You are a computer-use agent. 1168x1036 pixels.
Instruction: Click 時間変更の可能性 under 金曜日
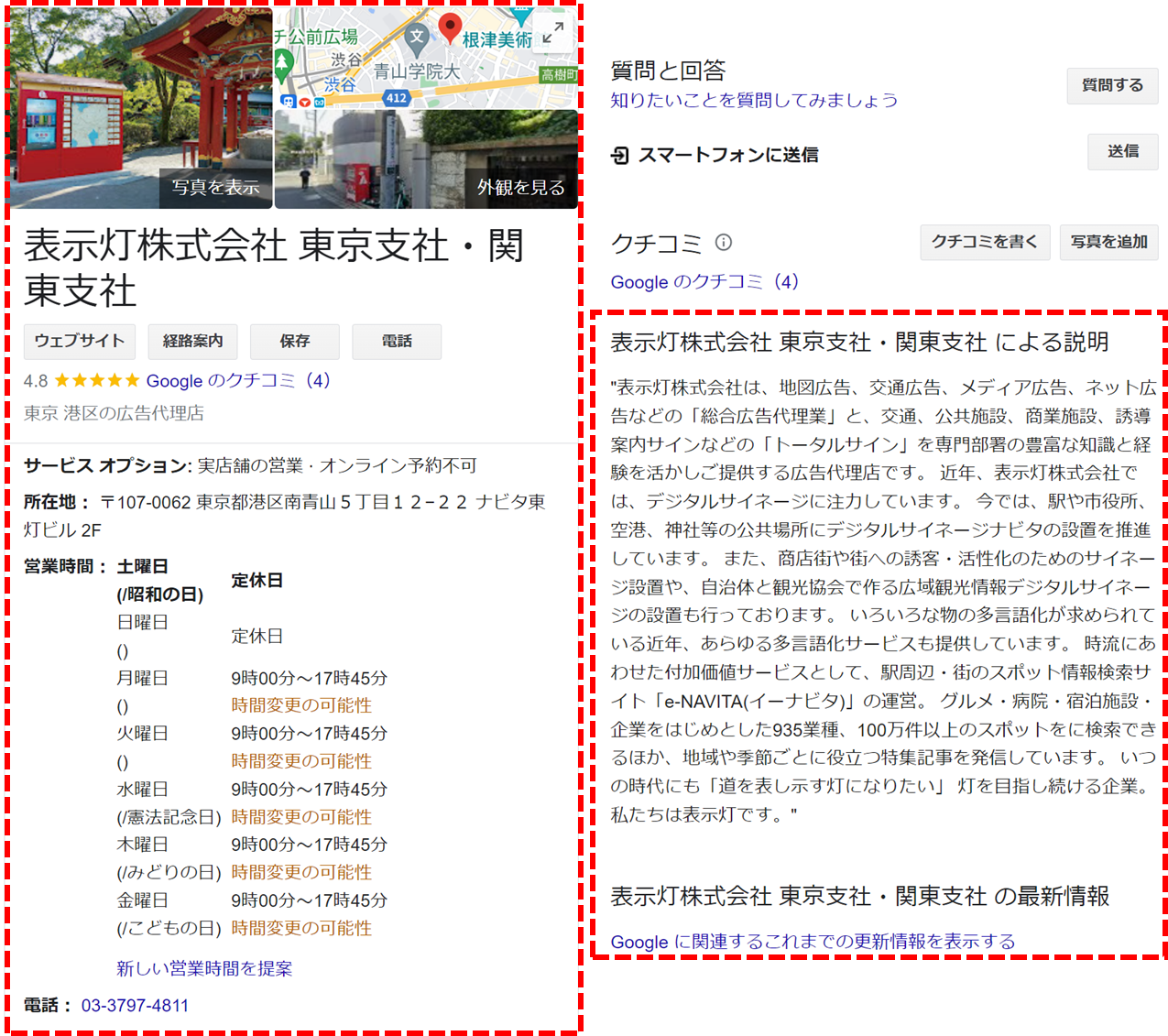point(301,928)
